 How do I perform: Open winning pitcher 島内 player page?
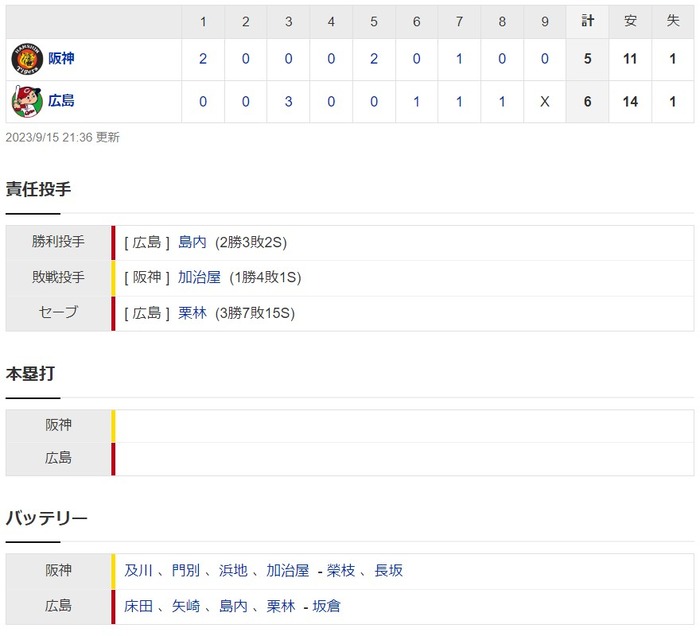192,242
